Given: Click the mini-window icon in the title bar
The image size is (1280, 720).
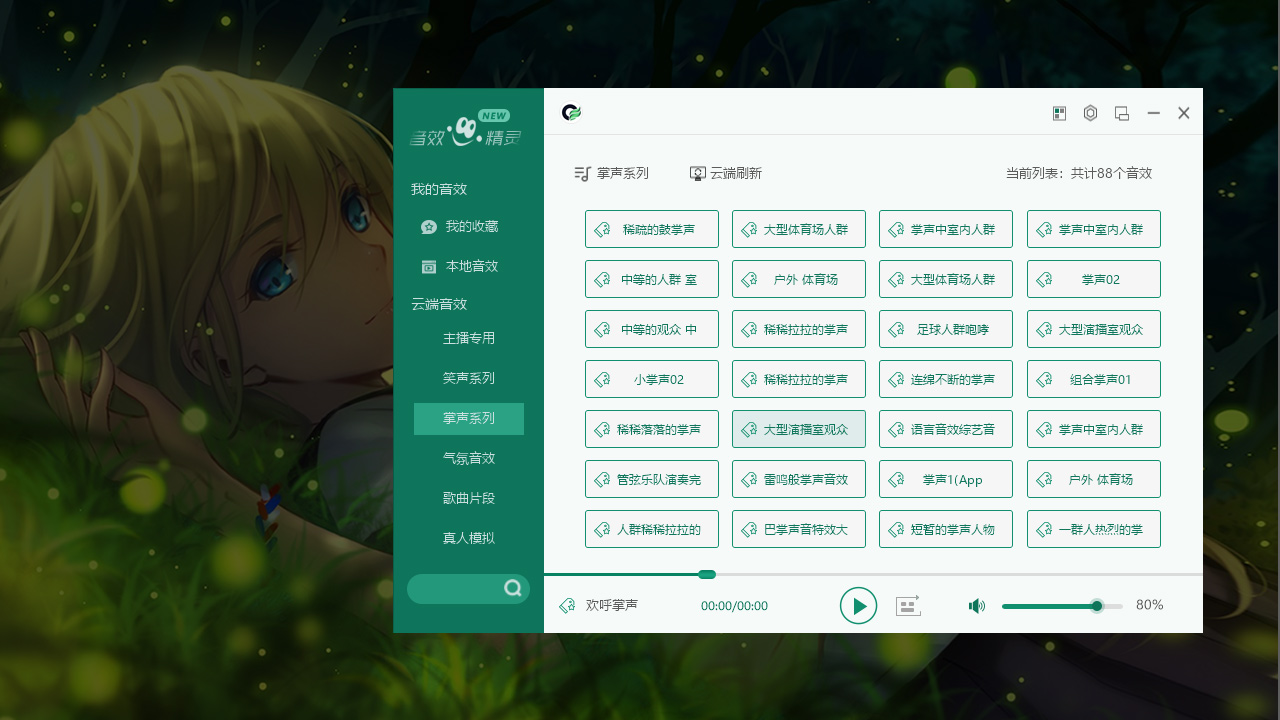Looking at the screenshot, I should 1121,113.
